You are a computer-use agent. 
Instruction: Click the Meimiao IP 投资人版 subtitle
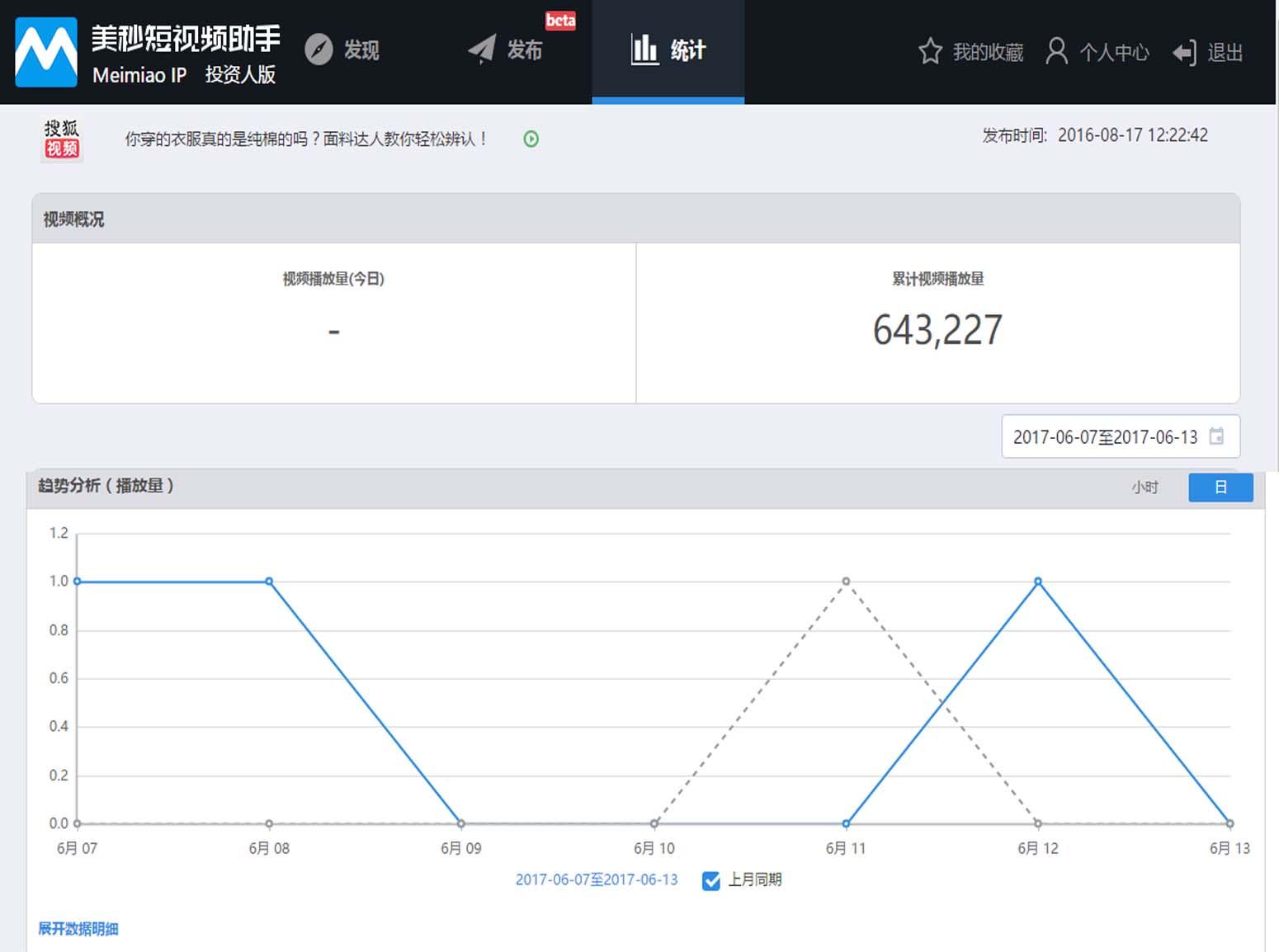coord(184,75)
